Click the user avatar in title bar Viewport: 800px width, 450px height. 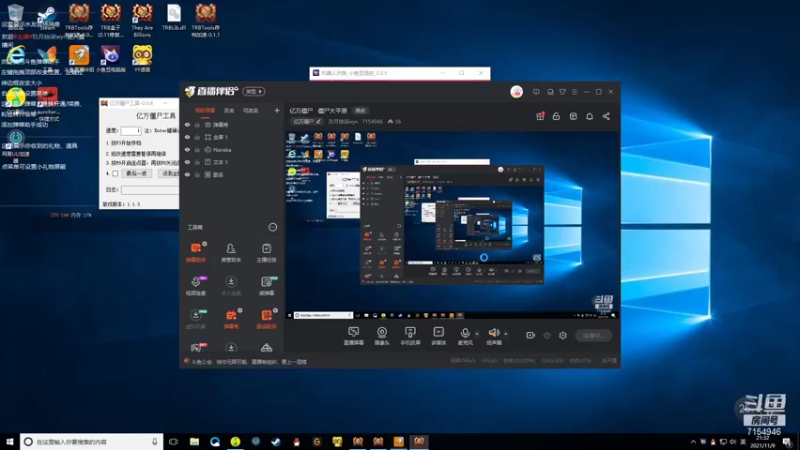pyautogui.click(x=516, y=92)
